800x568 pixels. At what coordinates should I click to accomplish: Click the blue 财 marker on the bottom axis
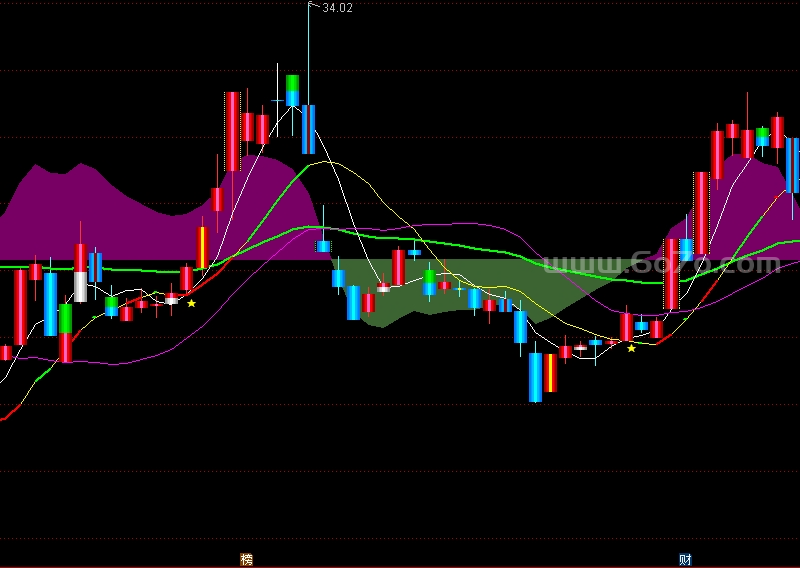[x=685, y=559]
